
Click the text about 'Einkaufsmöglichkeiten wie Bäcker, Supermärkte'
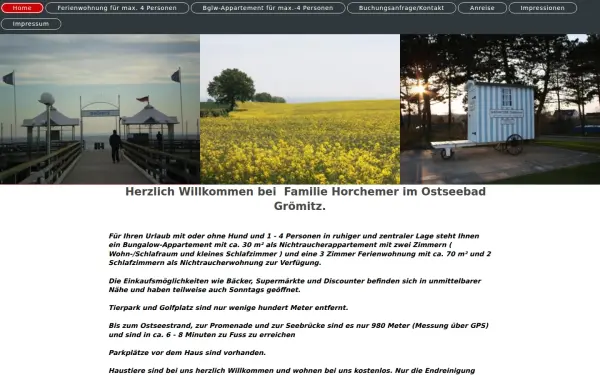(295, 285)
